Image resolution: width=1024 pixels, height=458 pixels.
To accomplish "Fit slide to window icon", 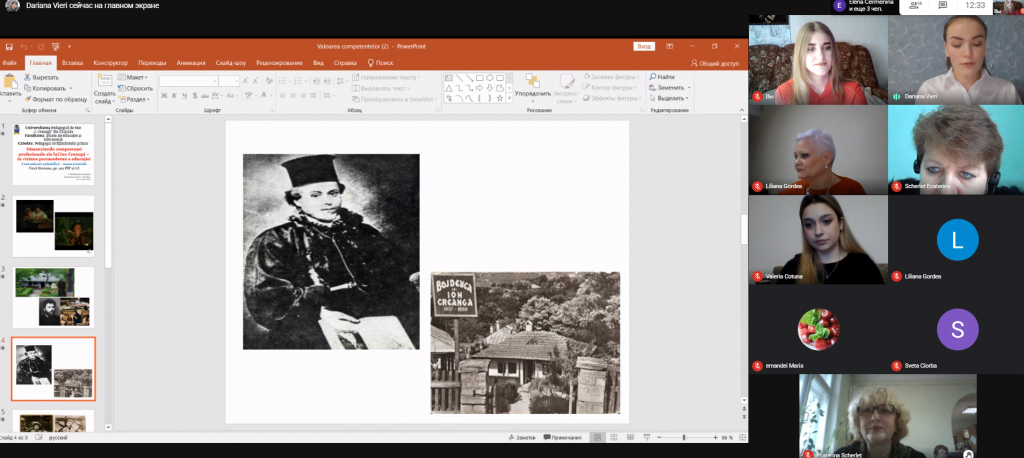I will point(742,437).
